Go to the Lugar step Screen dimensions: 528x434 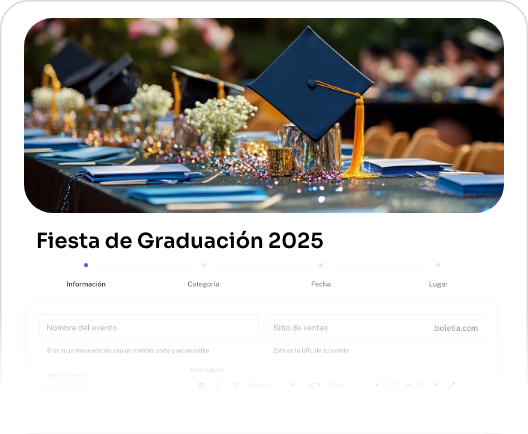[438, 284]
